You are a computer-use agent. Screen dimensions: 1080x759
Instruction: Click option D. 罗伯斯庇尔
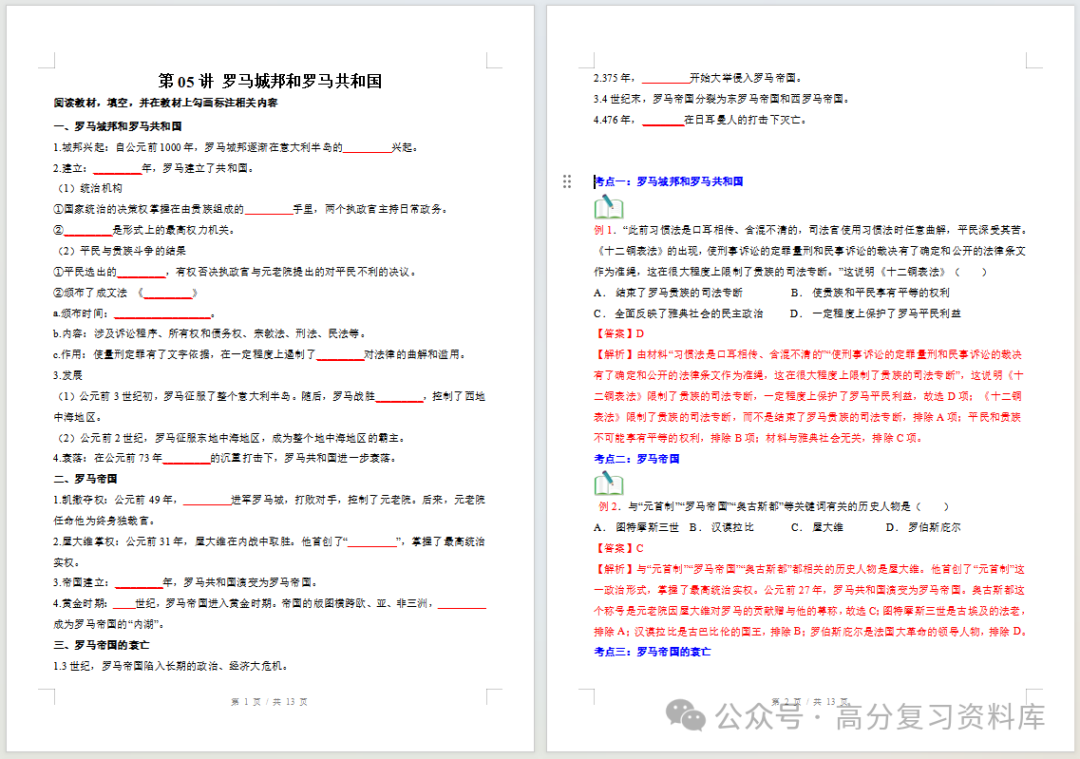(x=923, y=528)
